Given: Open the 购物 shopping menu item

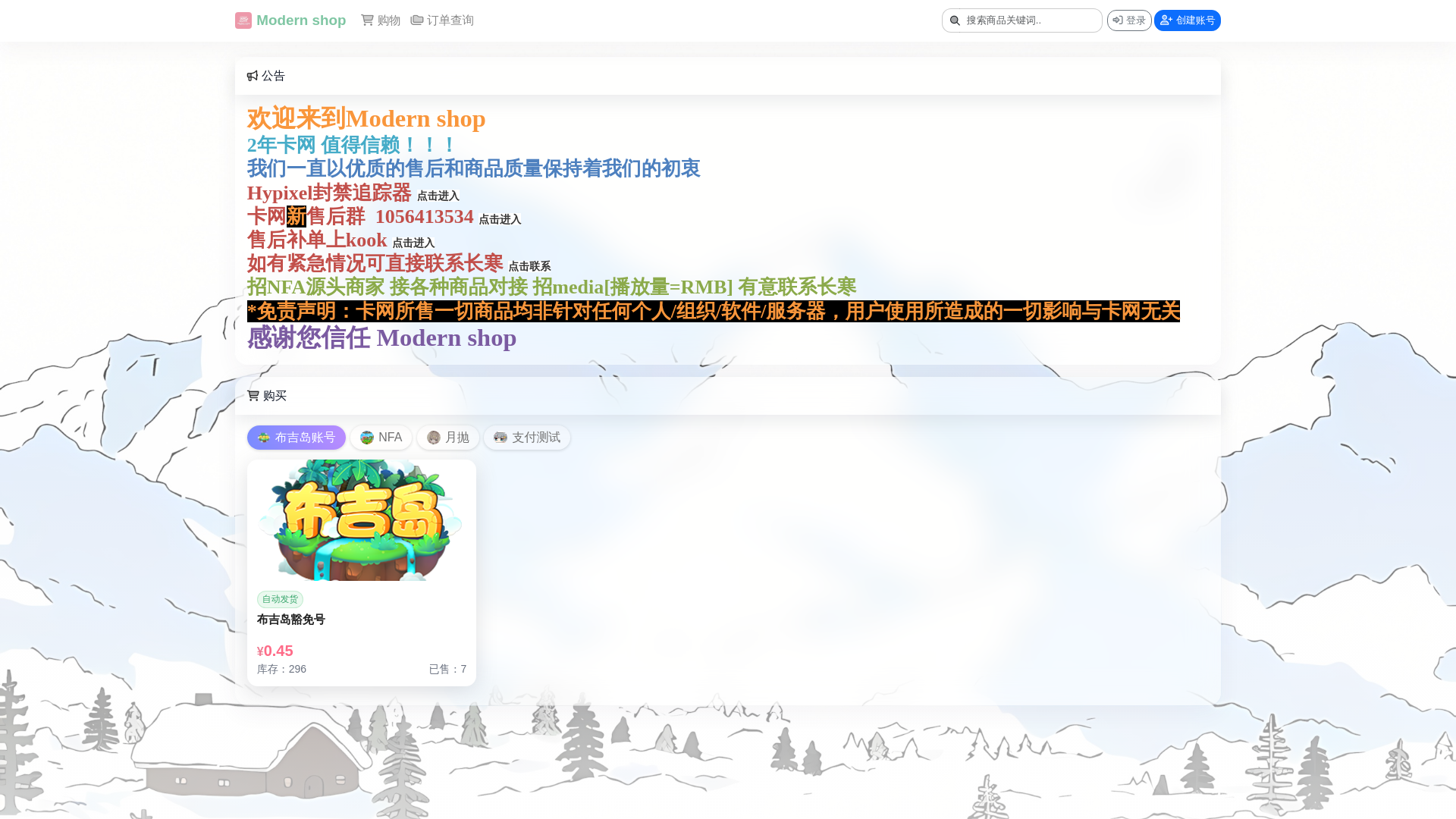Looking at the screenshot, I should click(381, 20).
